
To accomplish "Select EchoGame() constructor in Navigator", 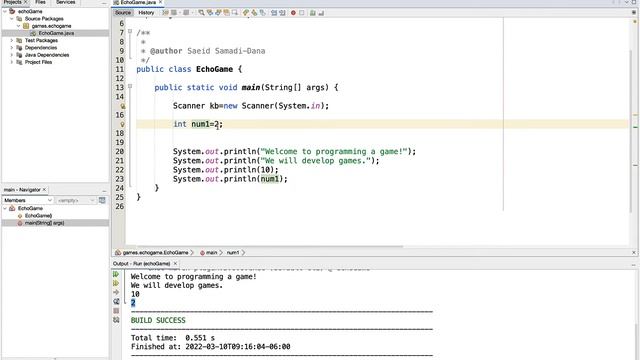I will point(38,216).
